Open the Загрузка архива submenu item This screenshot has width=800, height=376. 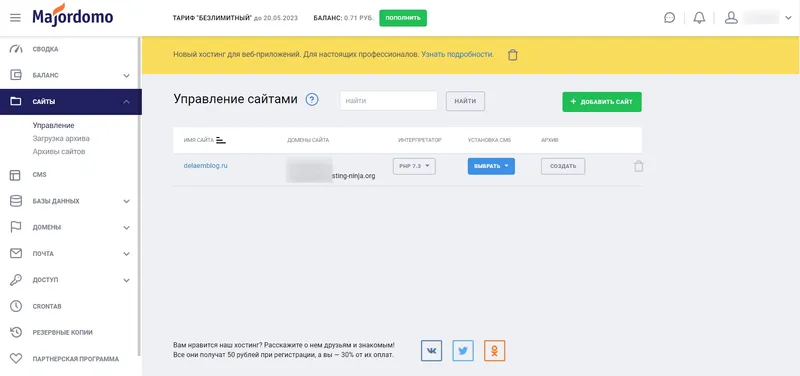click(x=61, y=138)
